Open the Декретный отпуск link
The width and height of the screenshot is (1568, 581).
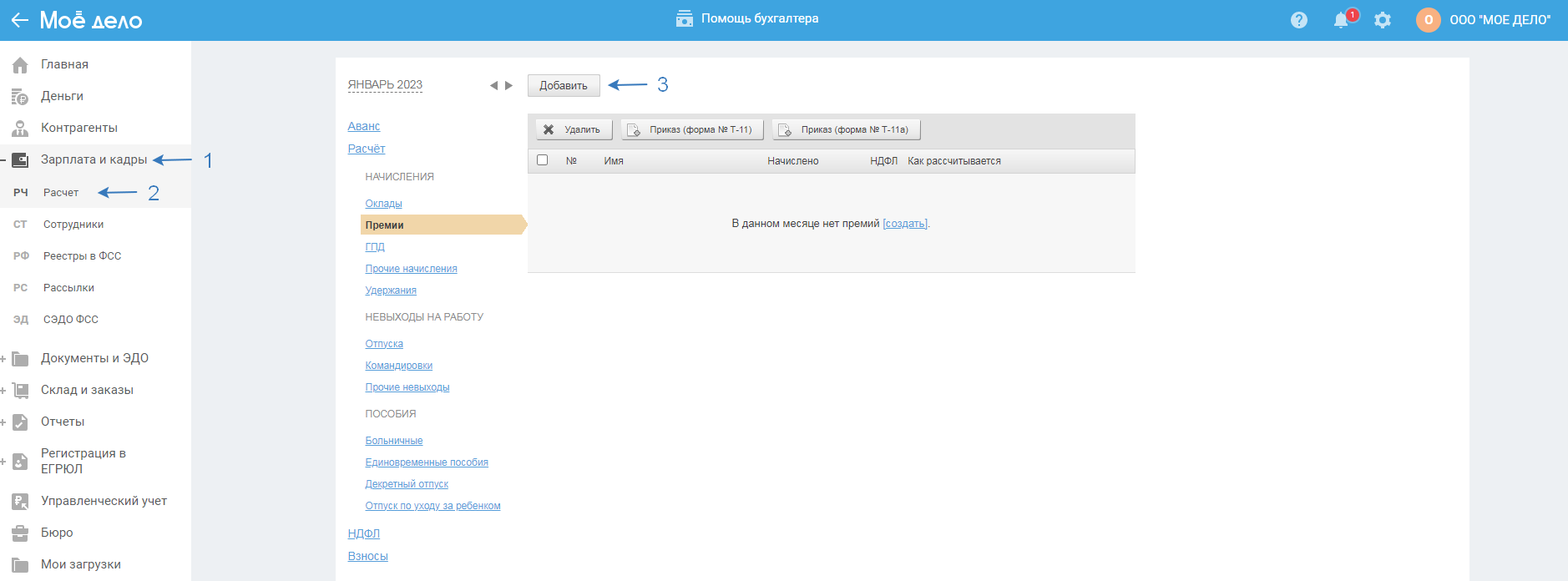tap(407, 484)
